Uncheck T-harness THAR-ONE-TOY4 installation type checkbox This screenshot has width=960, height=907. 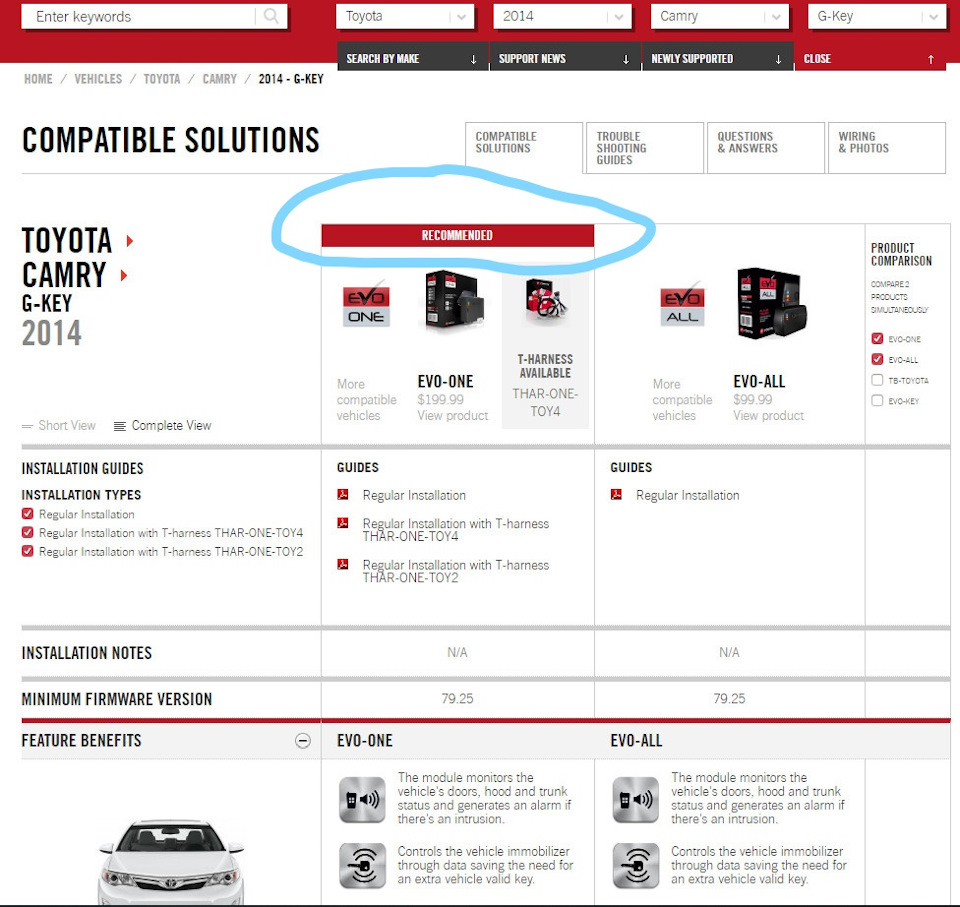(28, 532)
